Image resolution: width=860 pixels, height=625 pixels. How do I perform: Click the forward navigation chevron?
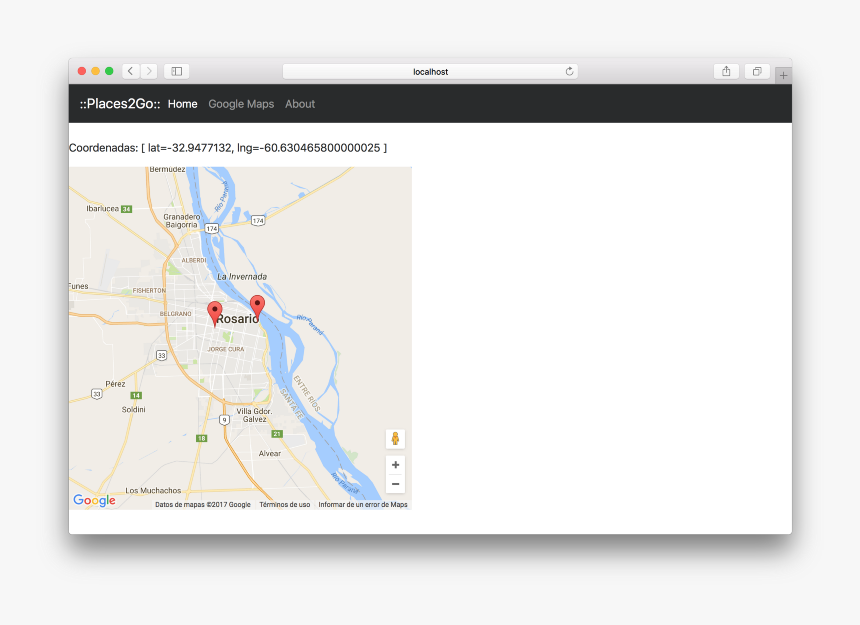pyautogui.click(x=149, y=71)
